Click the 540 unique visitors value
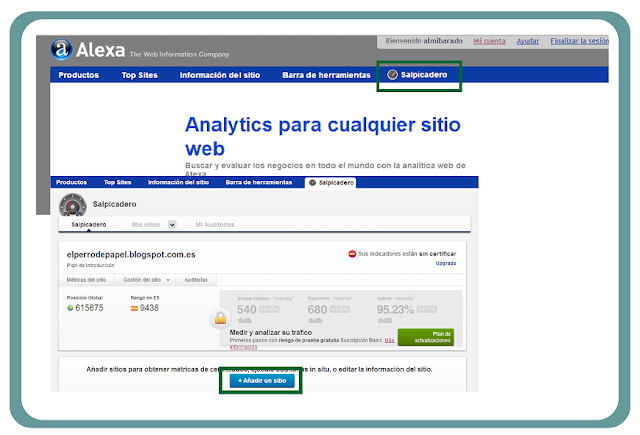Image resolution: width=640 pixels, height=435 pixels. (247, 310)
